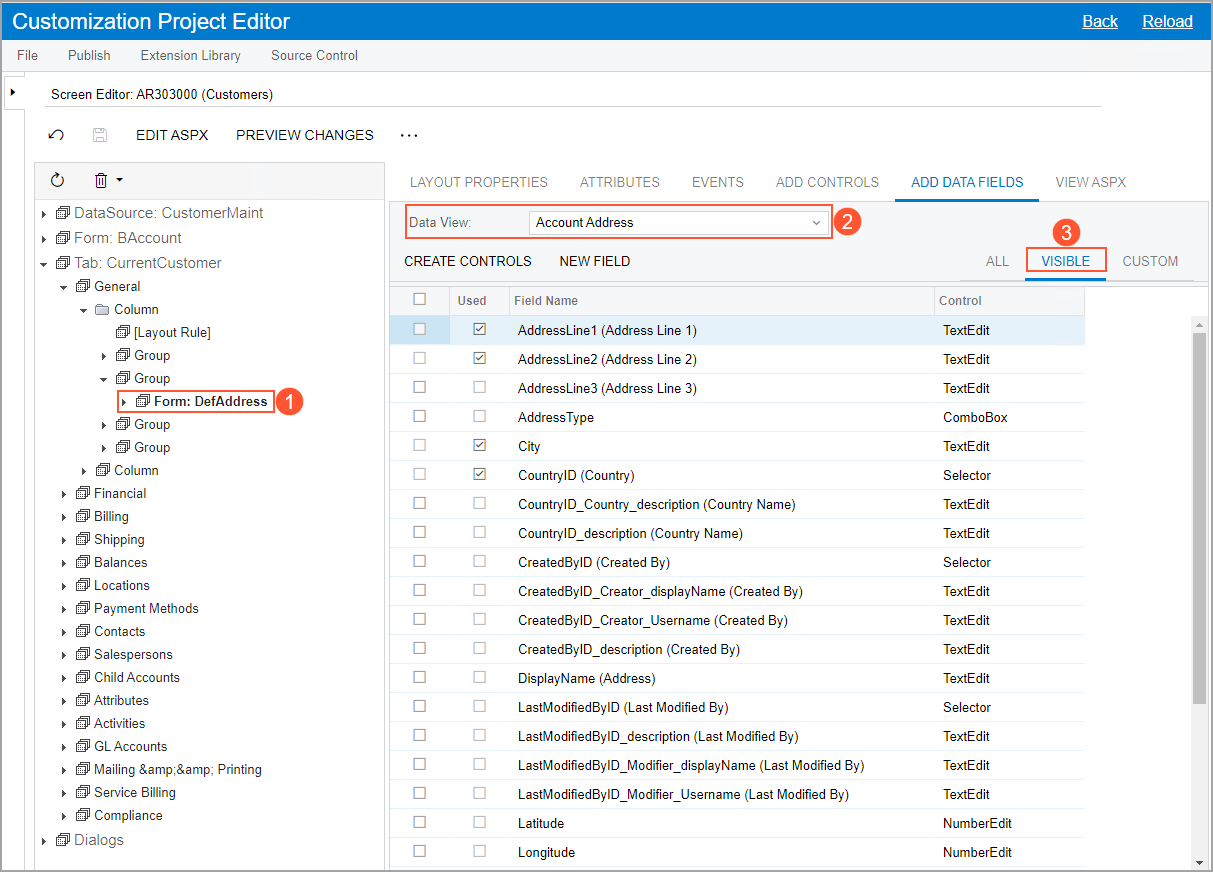Switch to the Layout Properties tab

tap(478, 182)
